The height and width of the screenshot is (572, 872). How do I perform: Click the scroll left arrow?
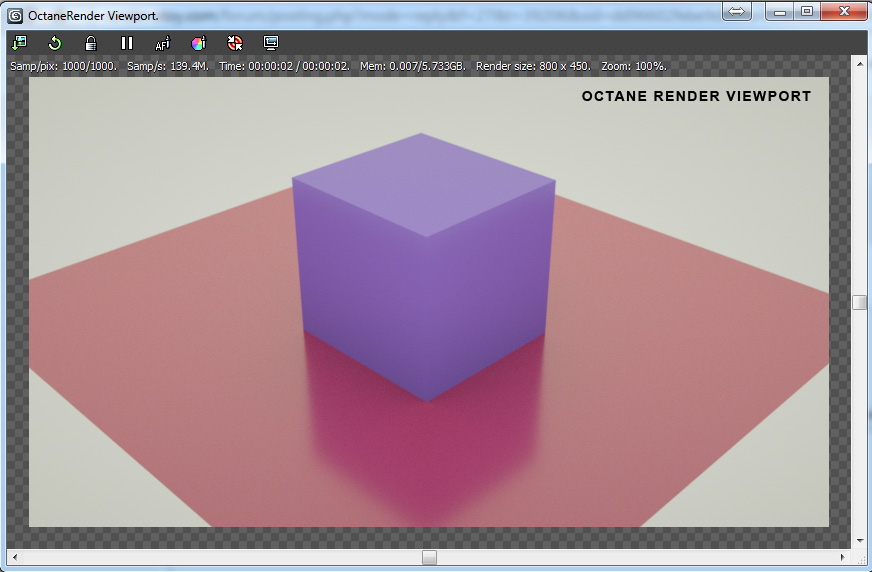pyautogui.click(x=13, y=557)
